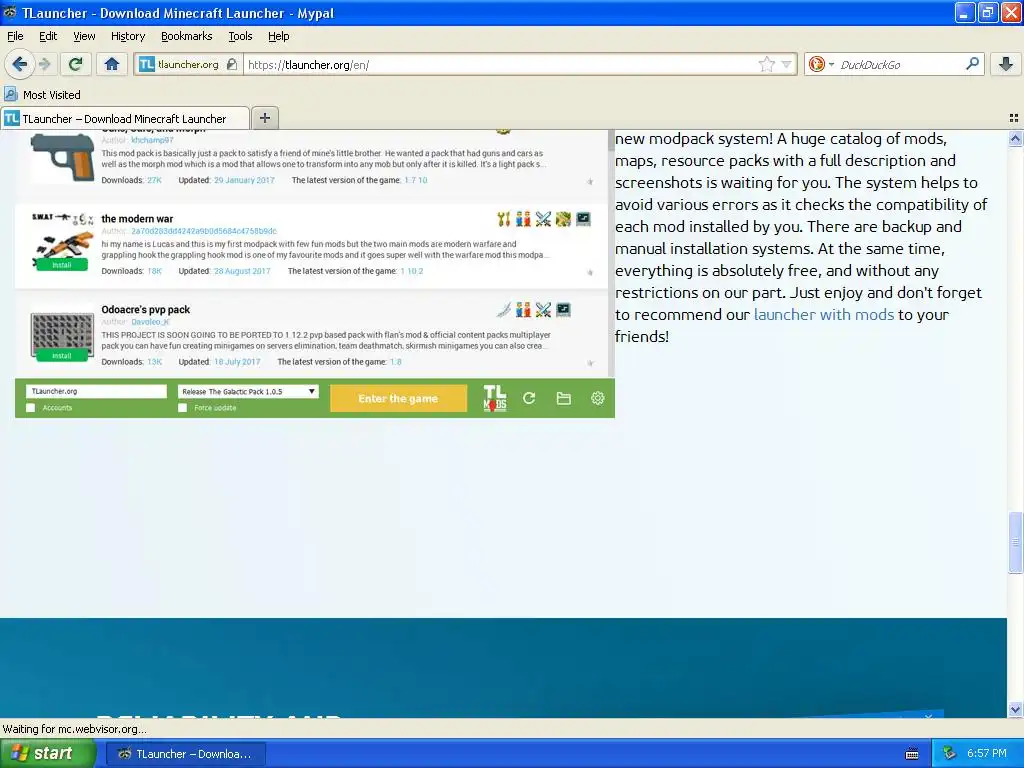Click the two-people multiplayer icon on modern war
Screen dimensions: 1024x768
(523, 219)
